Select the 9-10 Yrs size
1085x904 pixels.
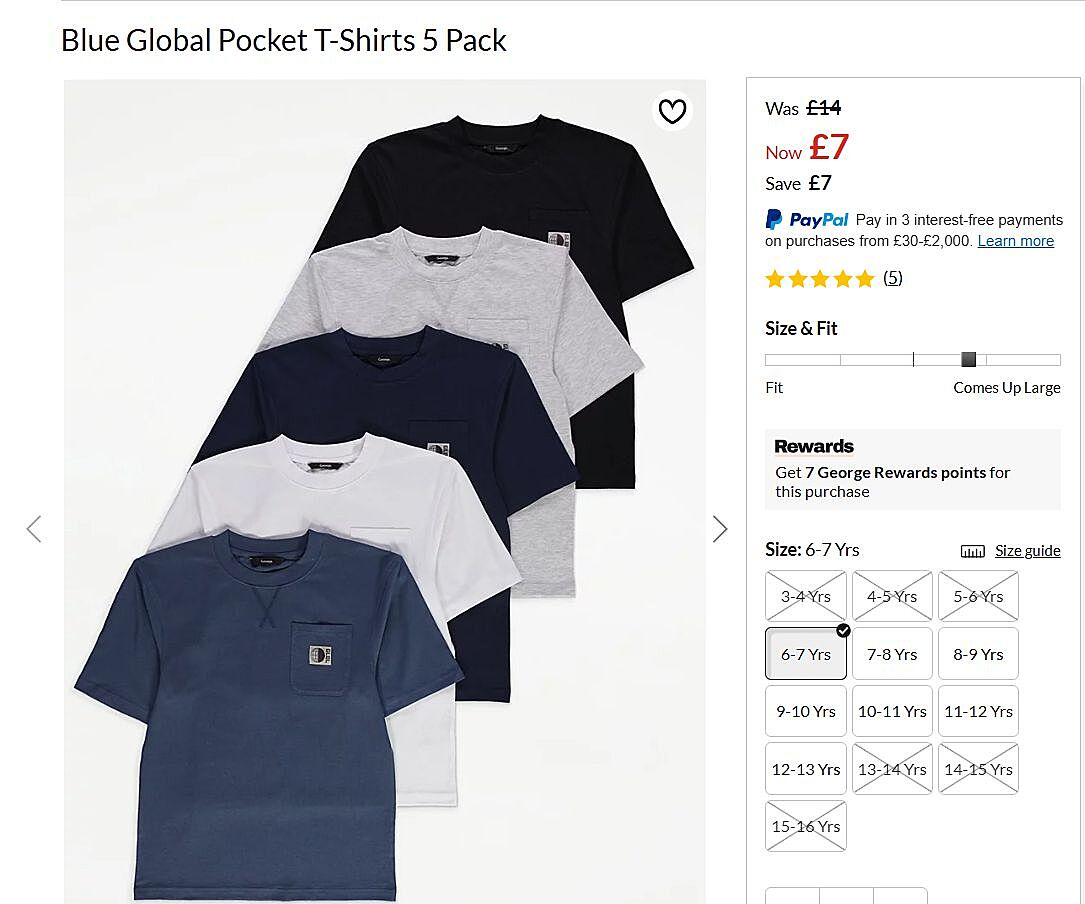coord(806,711)
